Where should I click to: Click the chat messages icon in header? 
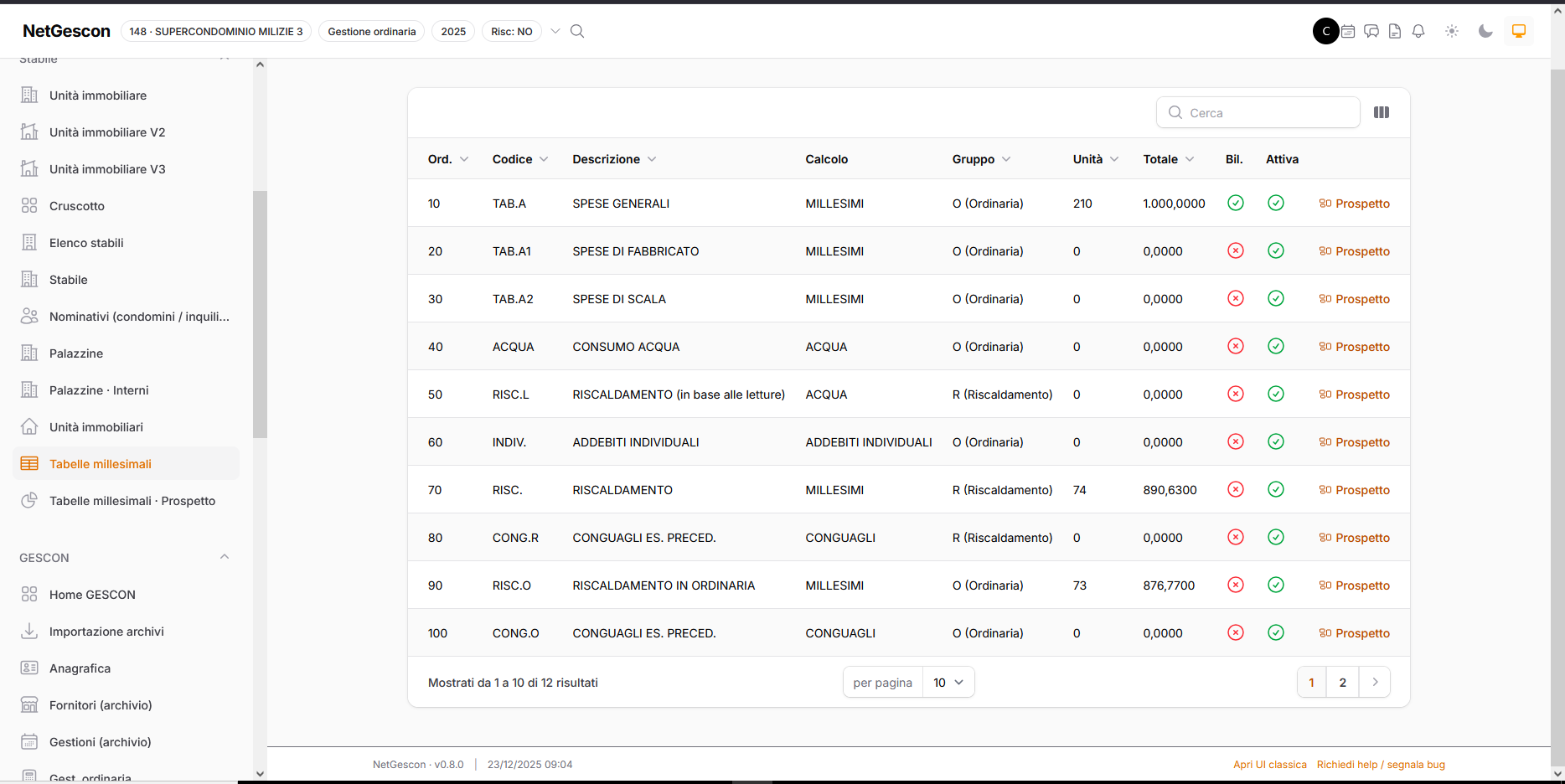[1371, 31]
